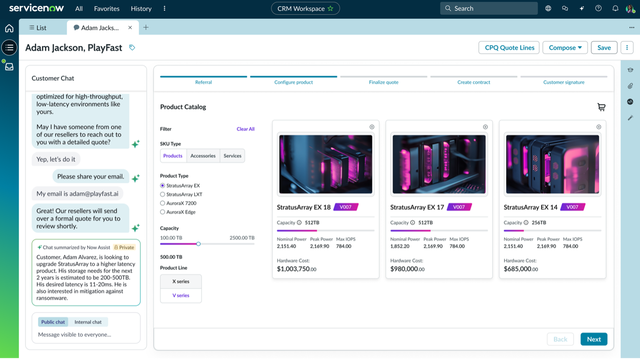Click the Clear All filter link
Screen dimensions: 640x360
click(245, 129)
